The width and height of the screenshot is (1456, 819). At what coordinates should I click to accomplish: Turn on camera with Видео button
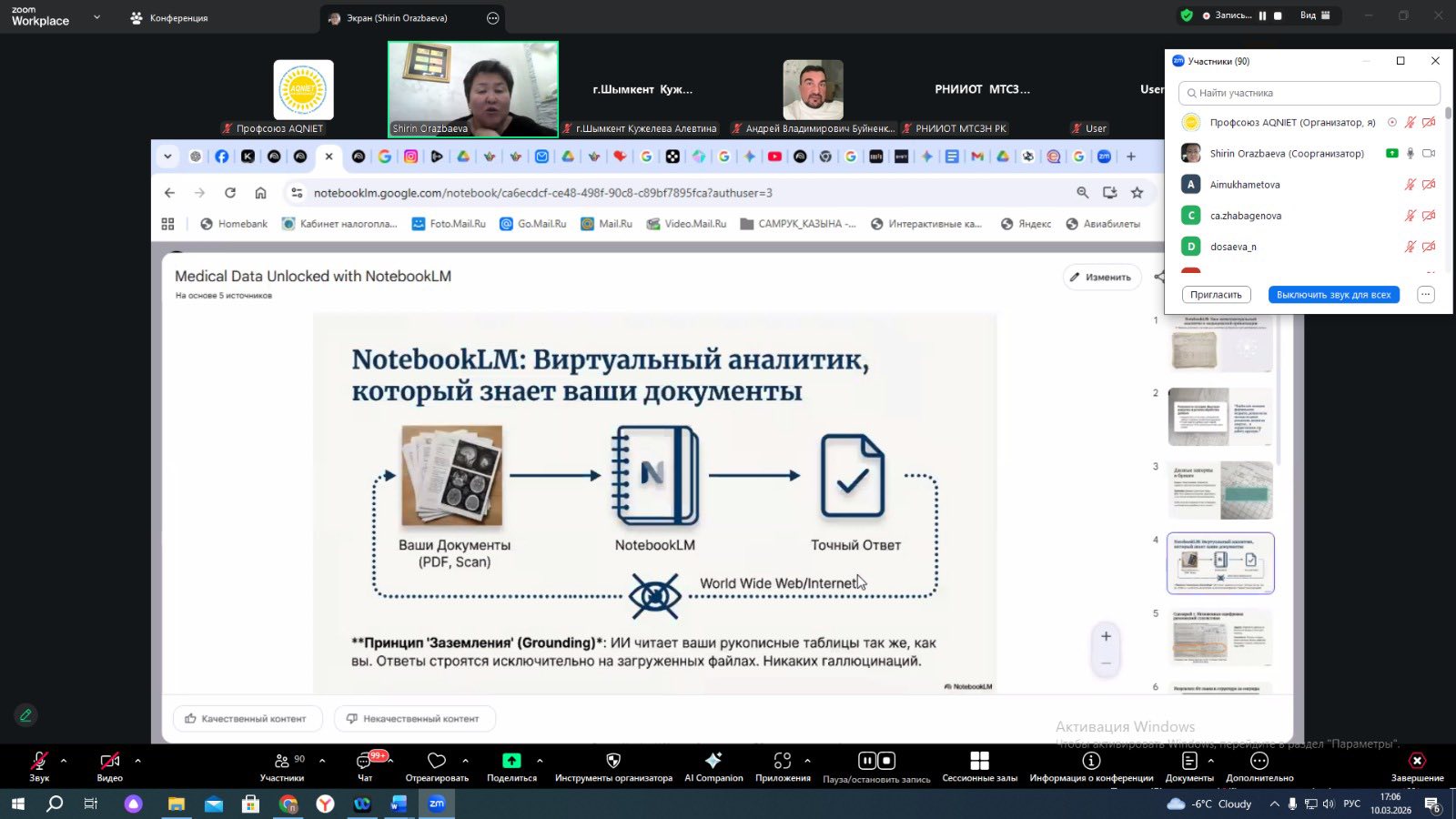coord(109,762)
